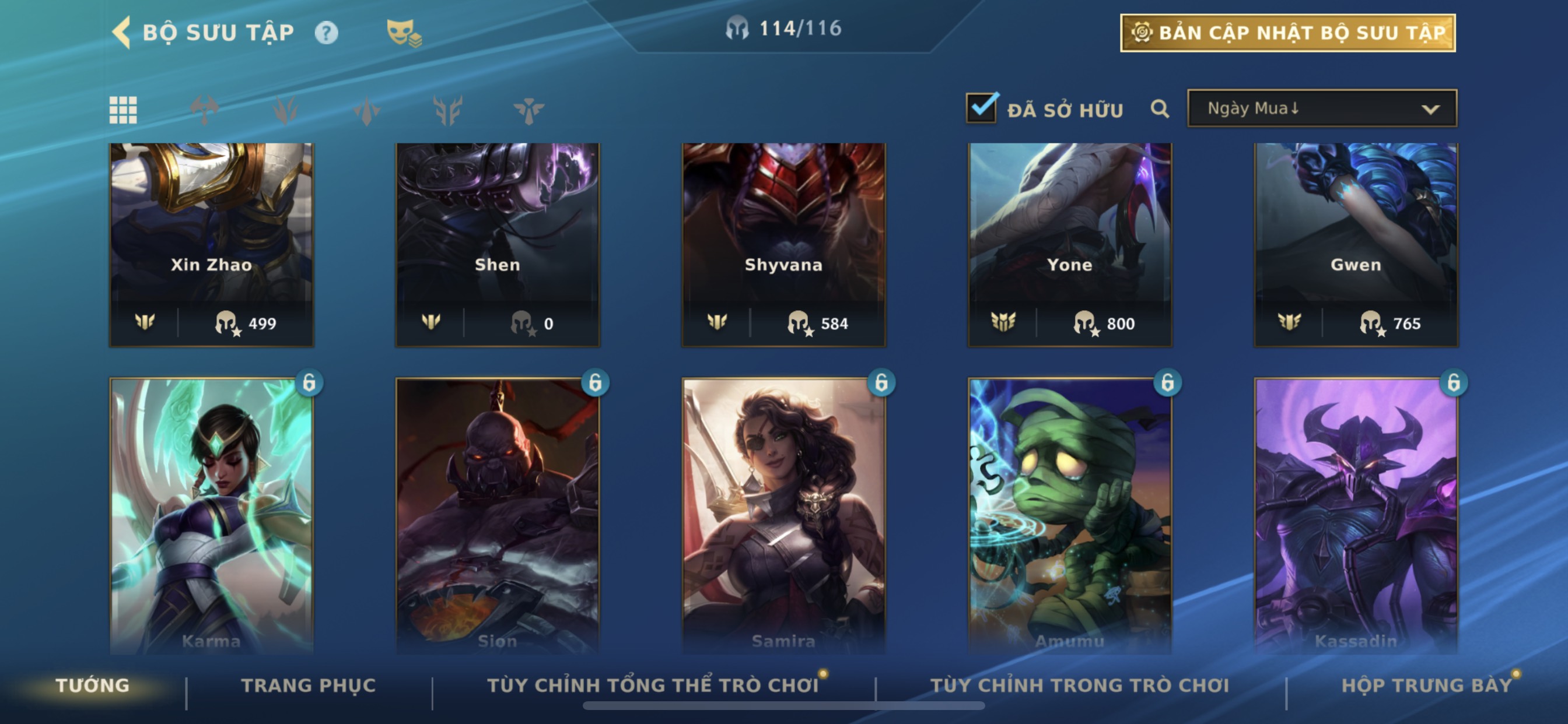Viewport: 1568px width, 724px height.
Task: Expand the Ngày Mua sort dropdown
Action: 1322,108
